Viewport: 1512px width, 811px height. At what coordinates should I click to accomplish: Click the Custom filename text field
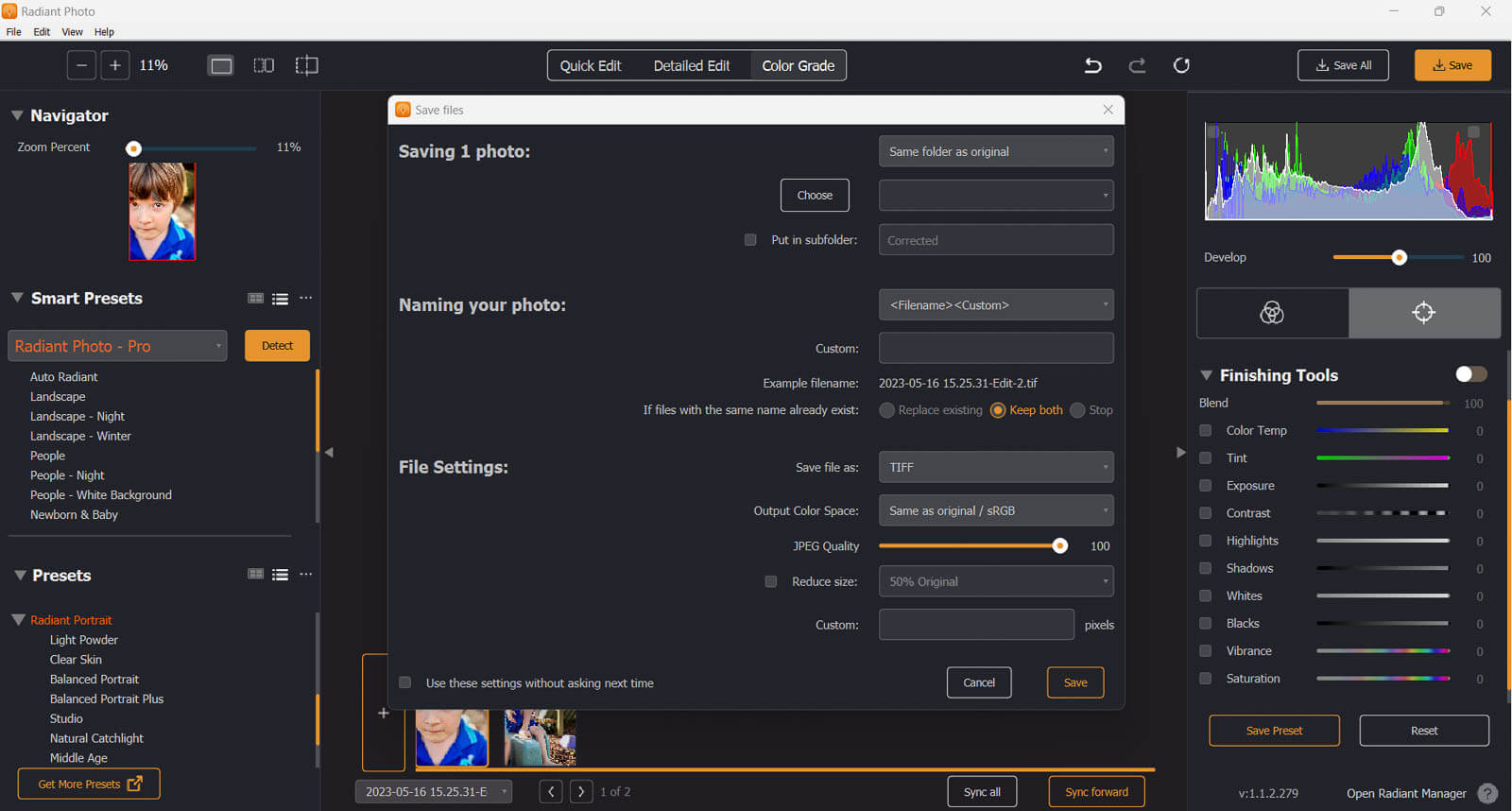pos(996,348)
